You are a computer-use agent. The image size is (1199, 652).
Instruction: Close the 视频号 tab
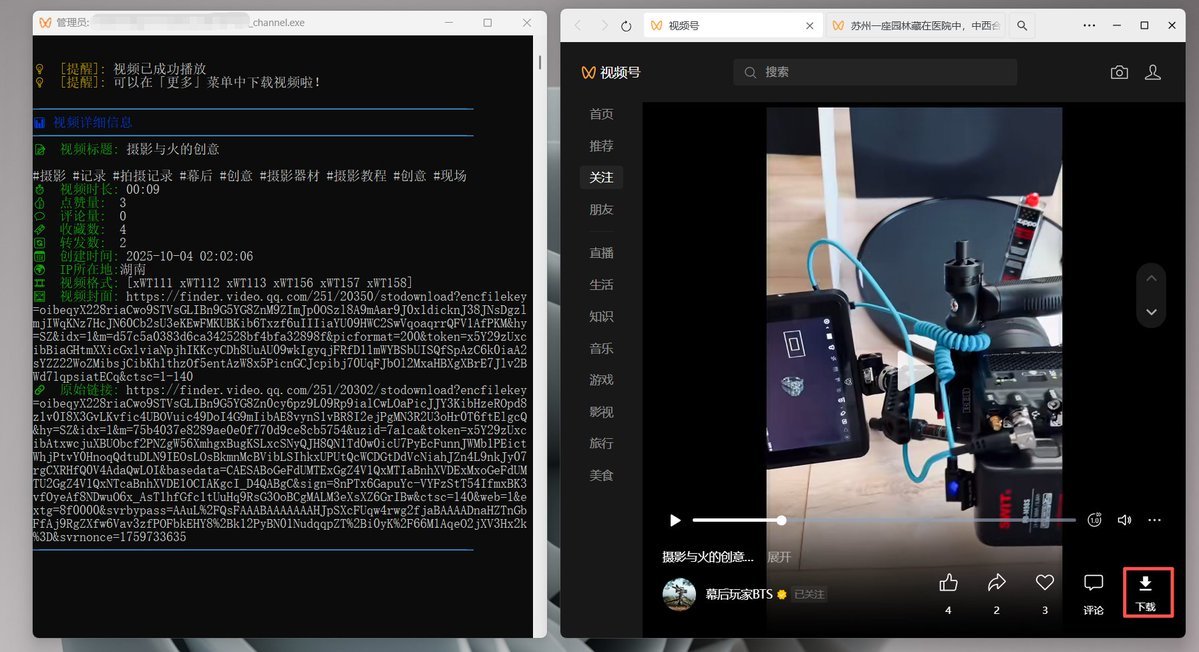pyautogui.click(x=809, y=26)
